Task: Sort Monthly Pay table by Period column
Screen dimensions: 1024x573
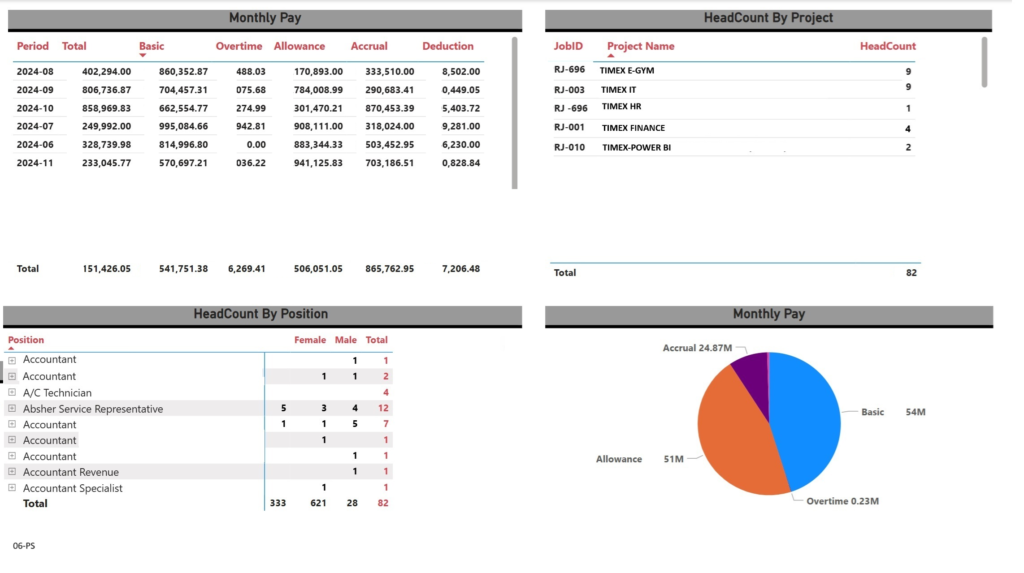Action: [32, 46]
